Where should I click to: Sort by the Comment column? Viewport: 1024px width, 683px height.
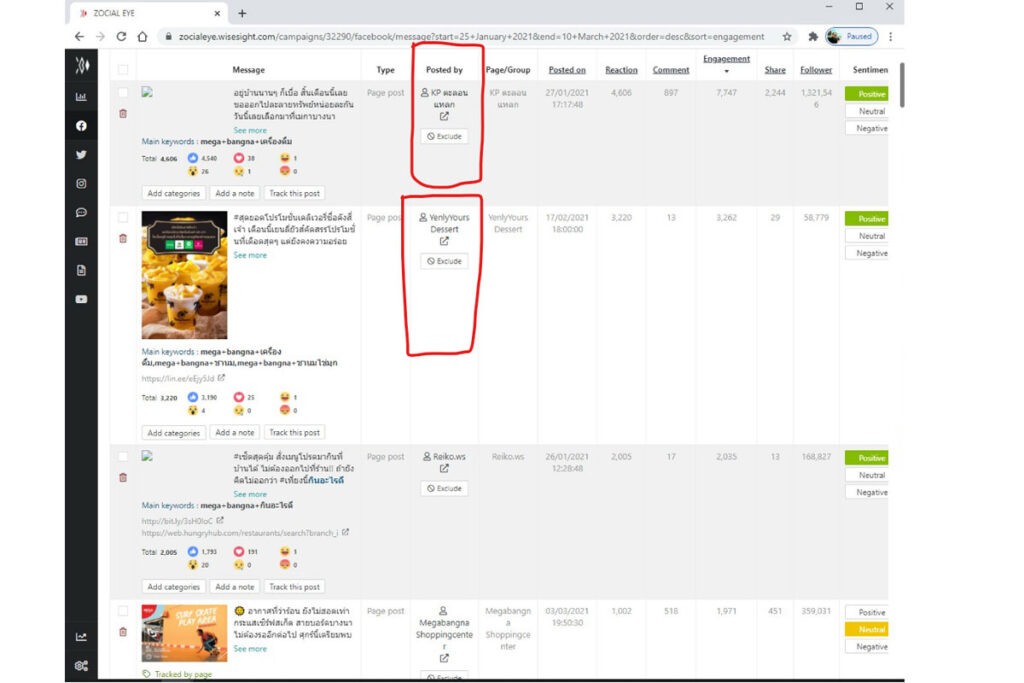click(x=671, y=70)
